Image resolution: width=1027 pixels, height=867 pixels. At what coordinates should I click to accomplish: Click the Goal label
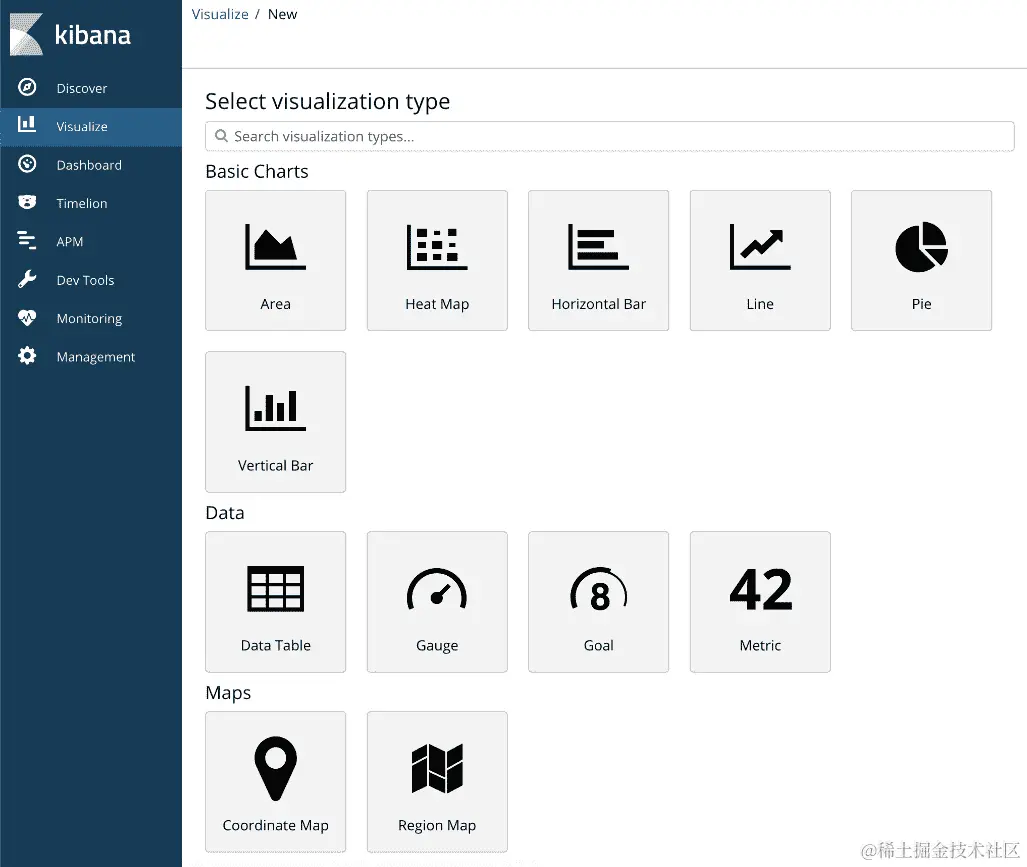pyautogui.click(x=599, y=645)
